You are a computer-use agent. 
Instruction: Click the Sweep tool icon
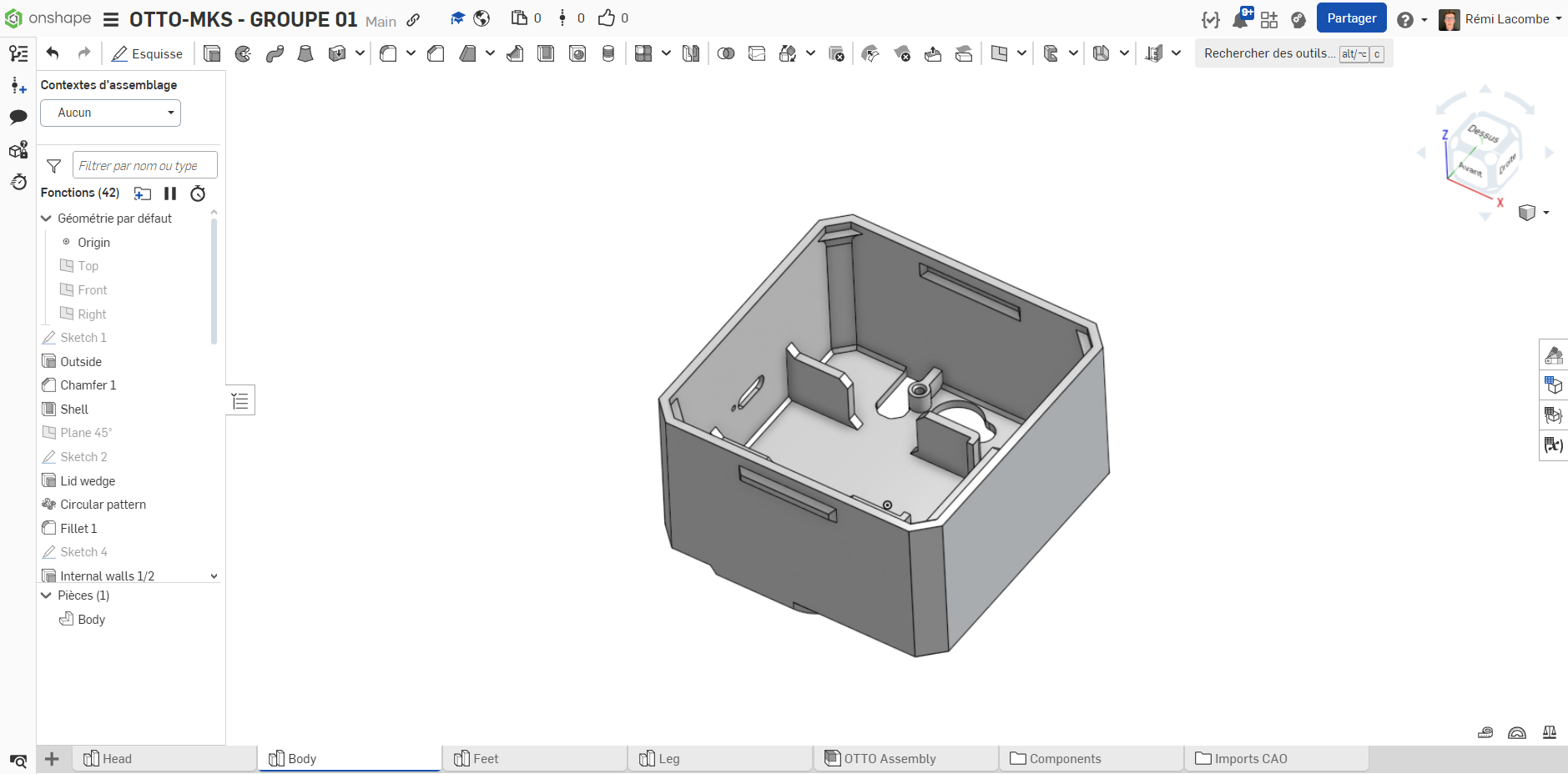(x=275, y=54)
